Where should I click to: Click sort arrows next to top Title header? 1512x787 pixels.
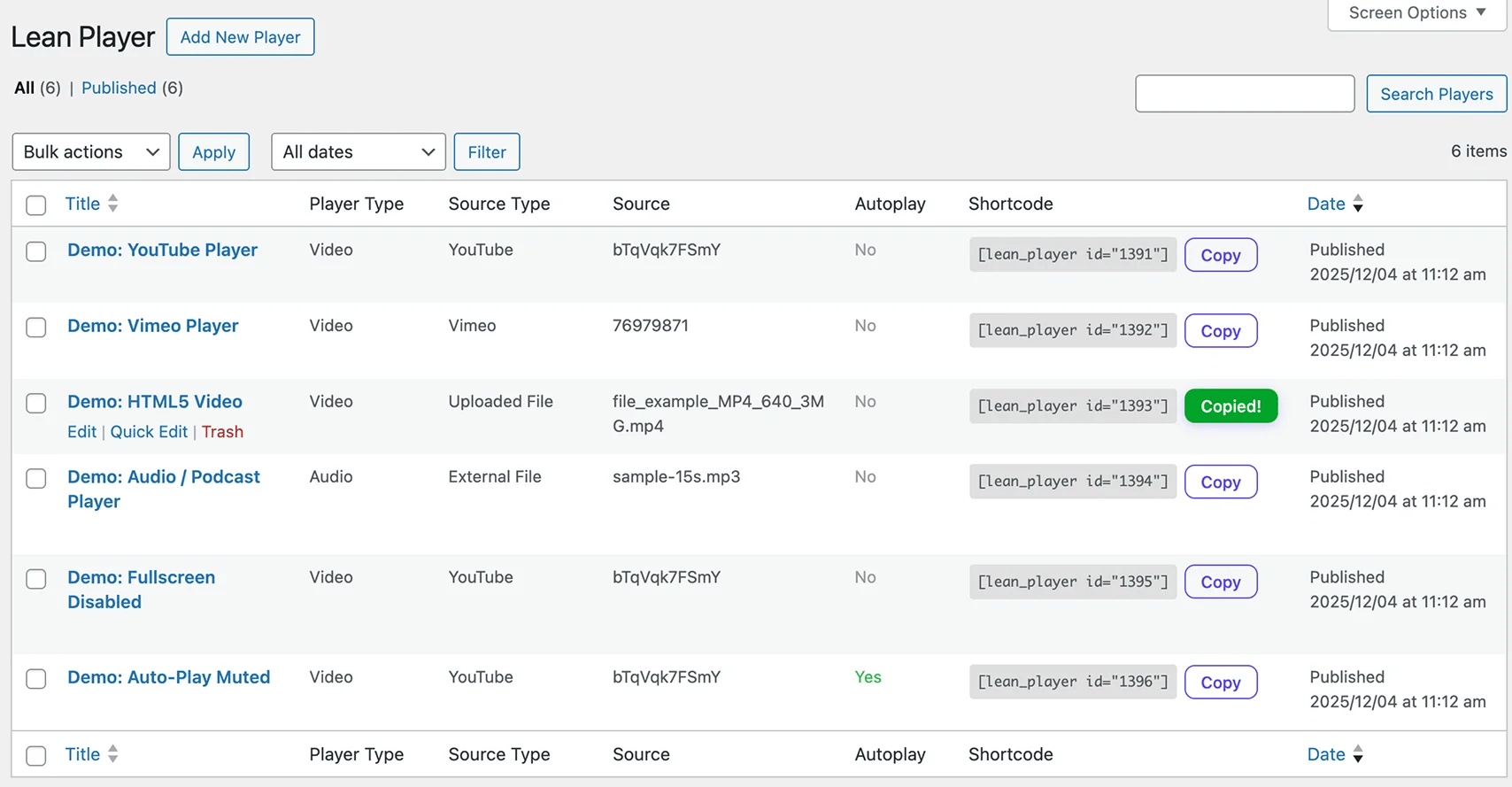click(x=112, y=204)
